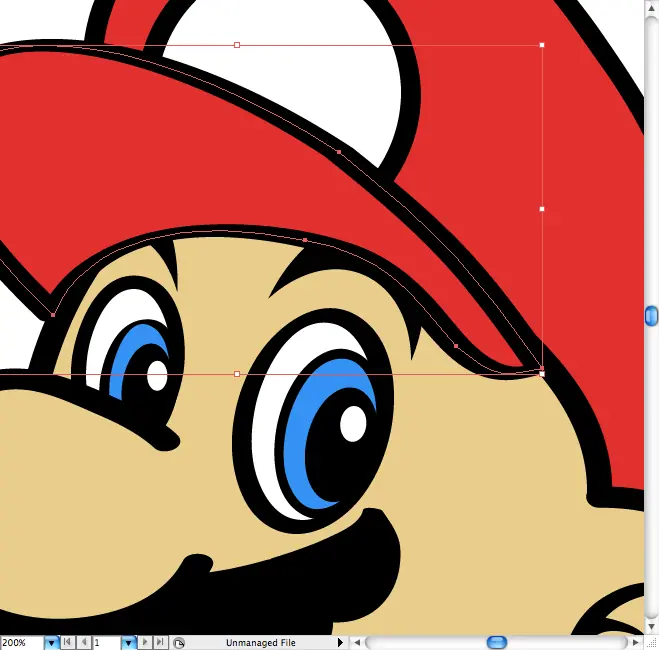The image size is (659, 650).
Task: Click the Version Cue status icon
Action: pyautogui.click(x=179, y=643)
